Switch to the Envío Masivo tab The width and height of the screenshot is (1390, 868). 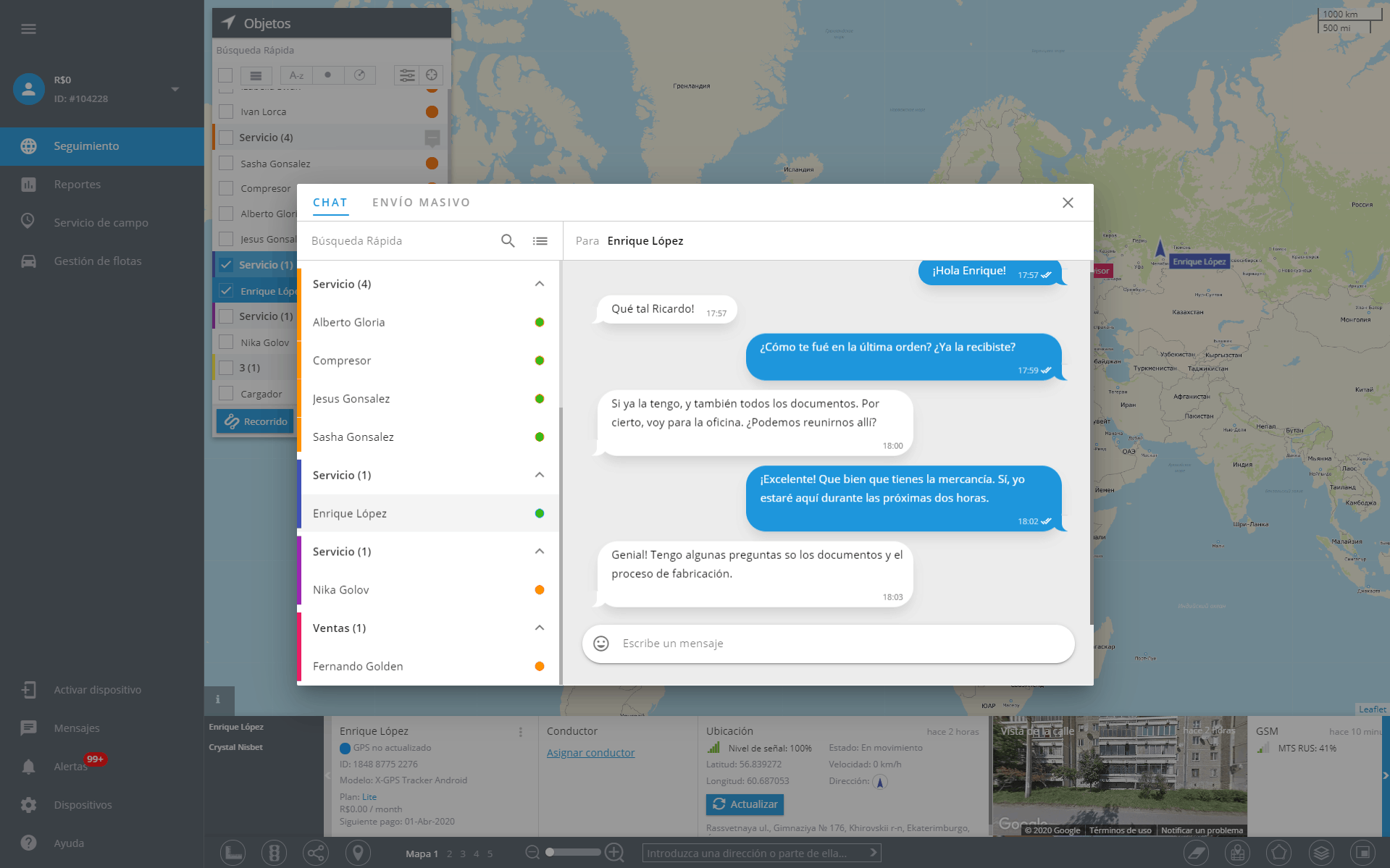click(421, 203)
